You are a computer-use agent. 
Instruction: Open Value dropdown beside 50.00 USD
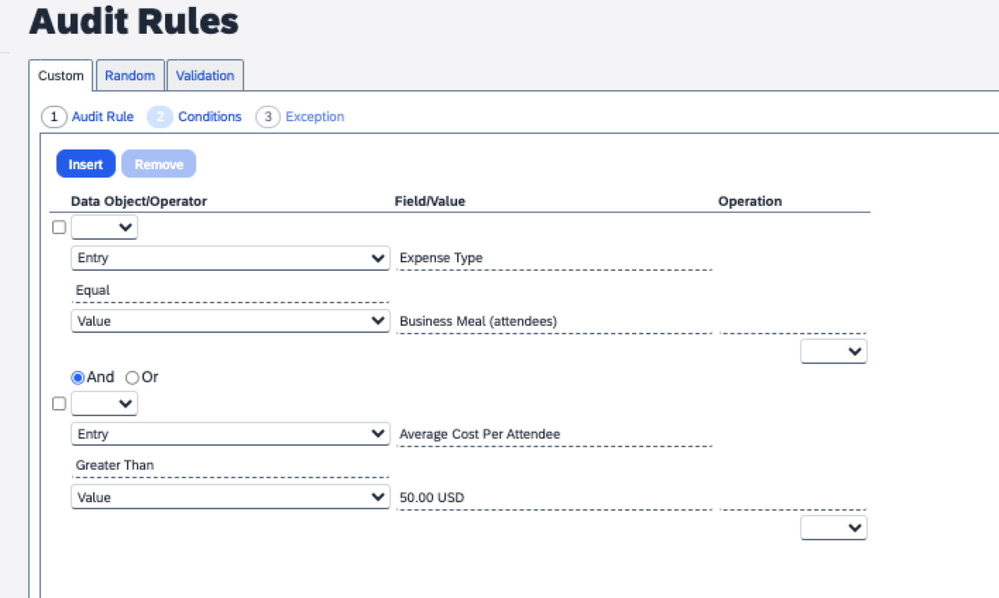[231, 497]
